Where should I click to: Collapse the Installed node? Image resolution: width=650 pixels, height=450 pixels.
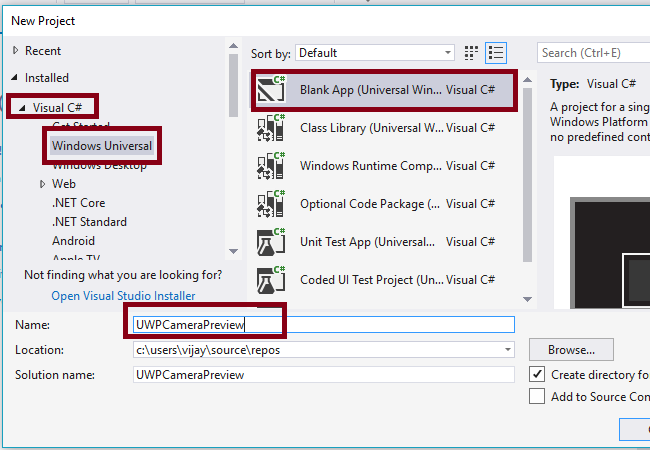click(x=15, y=77)
